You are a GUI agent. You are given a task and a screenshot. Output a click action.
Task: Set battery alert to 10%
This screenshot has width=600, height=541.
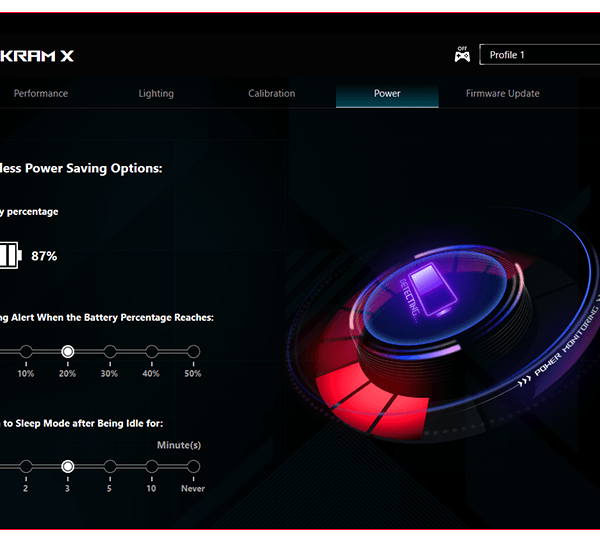26,352
